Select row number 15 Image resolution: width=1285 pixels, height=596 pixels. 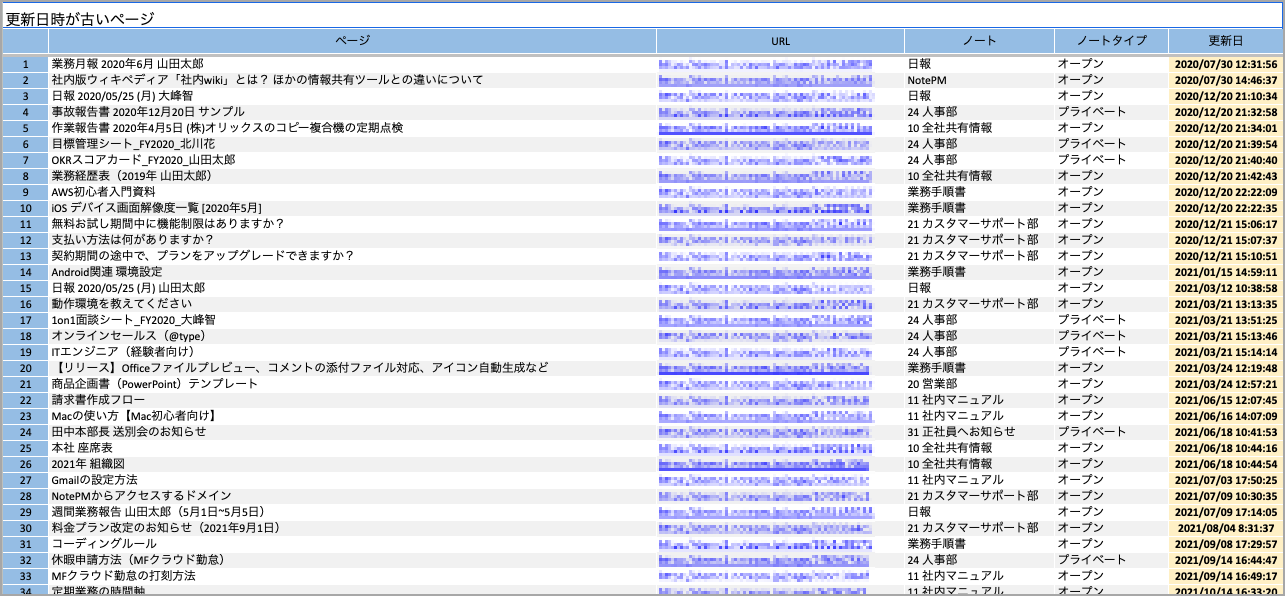pyautogui.click(x=25, y=288)
